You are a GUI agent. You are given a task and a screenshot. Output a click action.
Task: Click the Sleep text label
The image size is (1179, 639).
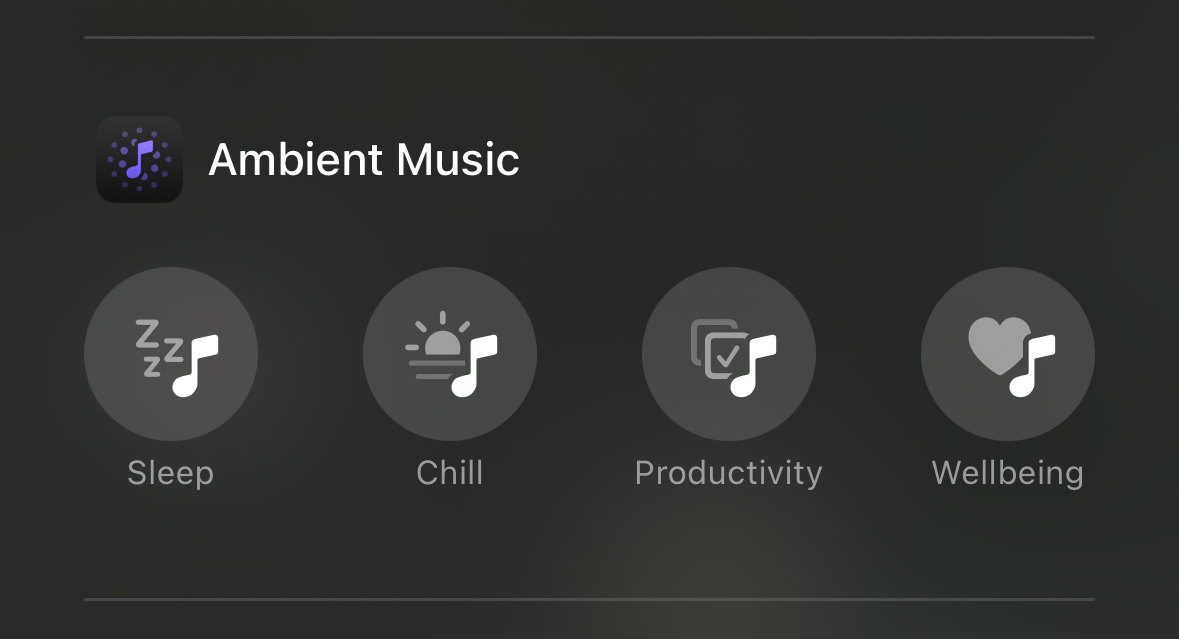pyautogui.click(x=171, y=474)
